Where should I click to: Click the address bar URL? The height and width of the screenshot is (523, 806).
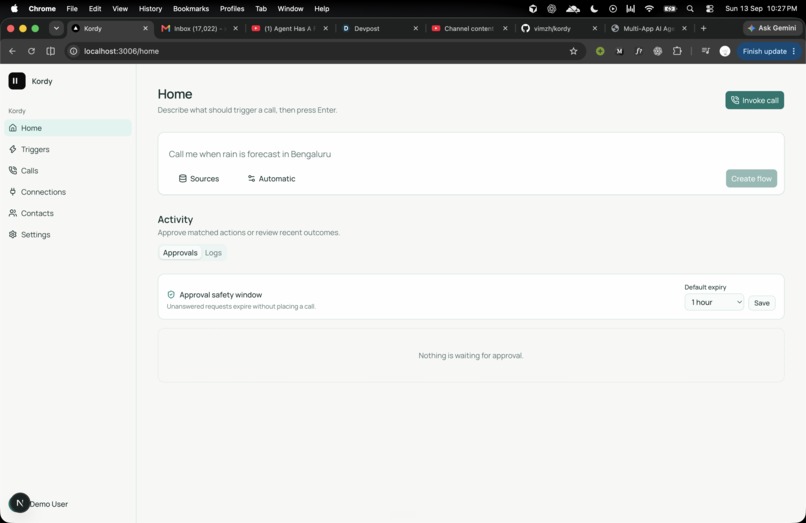tap(121, 51)
